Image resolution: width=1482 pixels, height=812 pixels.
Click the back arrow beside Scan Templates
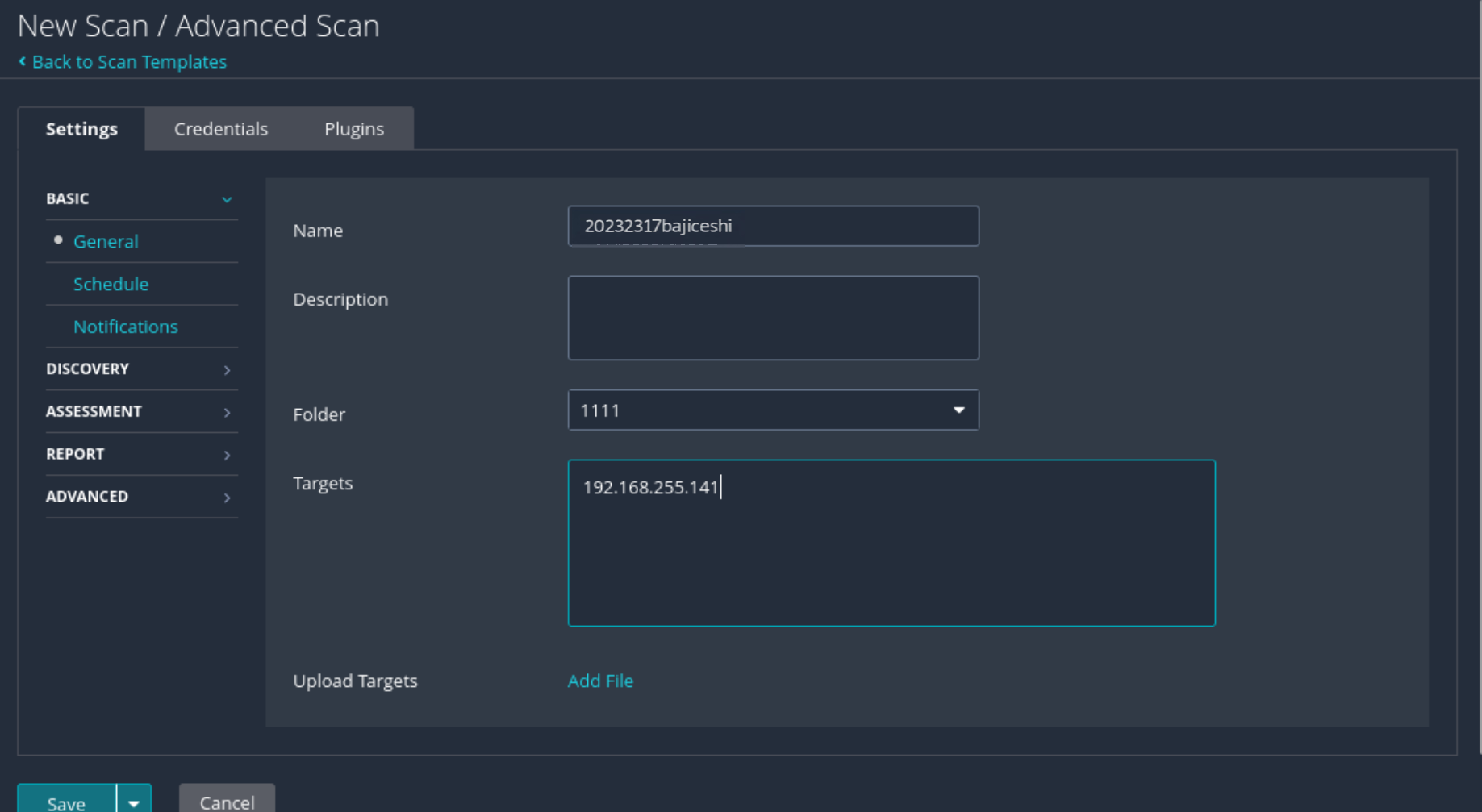(x=23, y=61)
